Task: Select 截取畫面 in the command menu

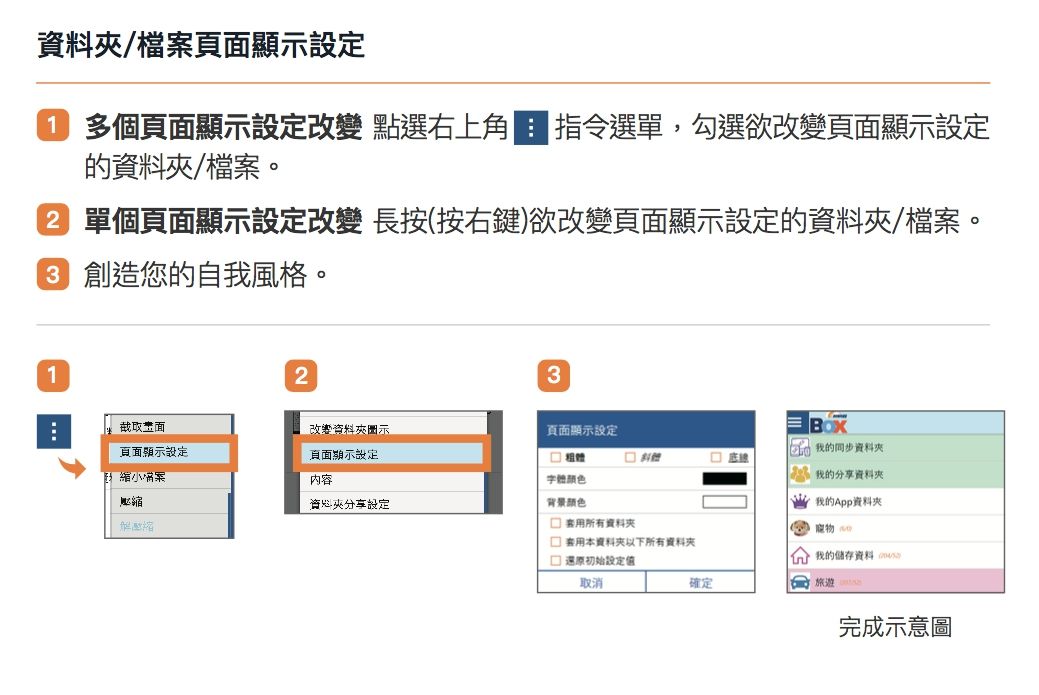Action: [143, 427]
